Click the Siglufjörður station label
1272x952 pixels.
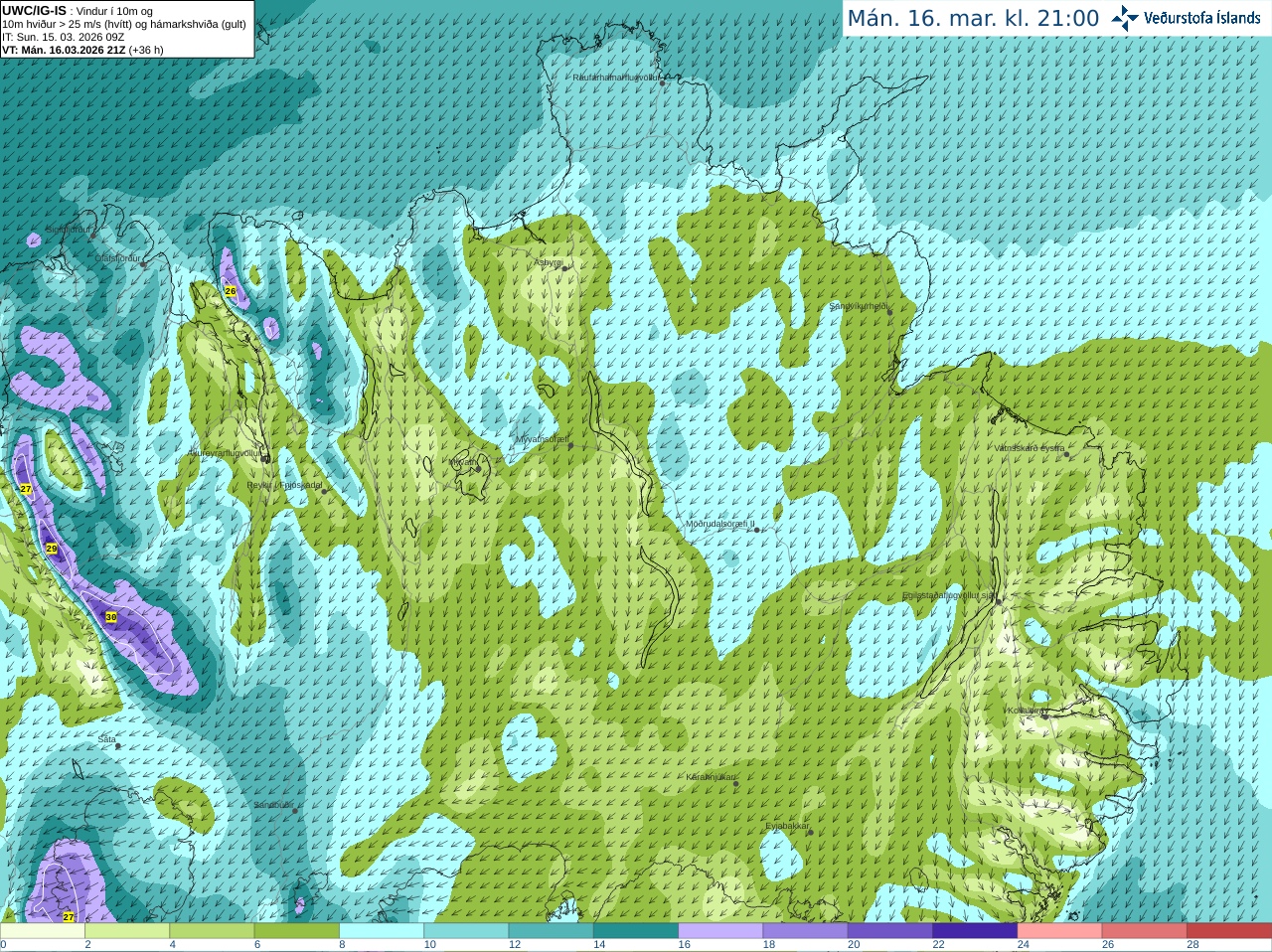tap(68, 230)
